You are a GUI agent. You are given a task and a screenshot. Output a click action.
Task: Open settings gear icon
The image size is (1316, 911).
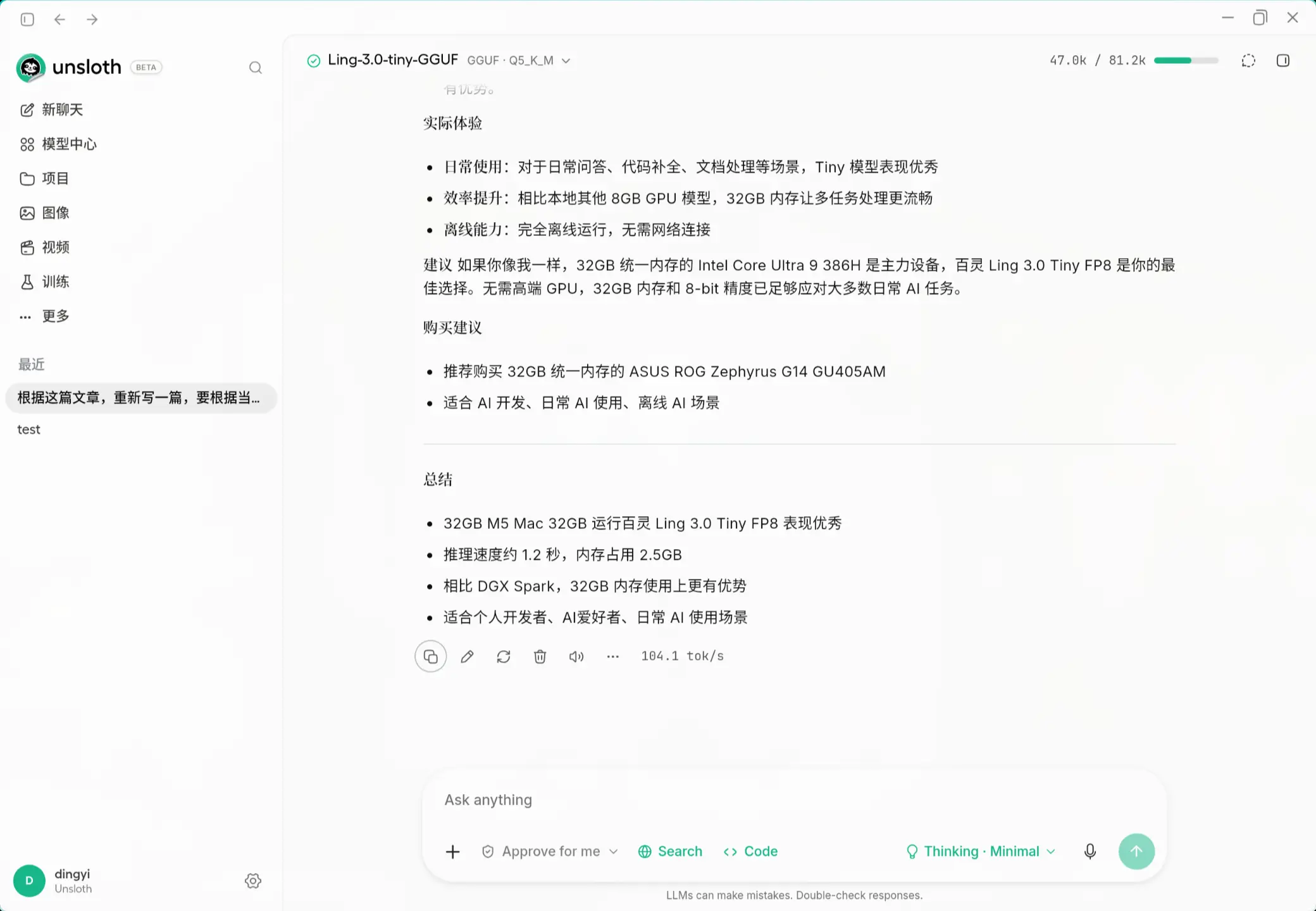point(253,881)
